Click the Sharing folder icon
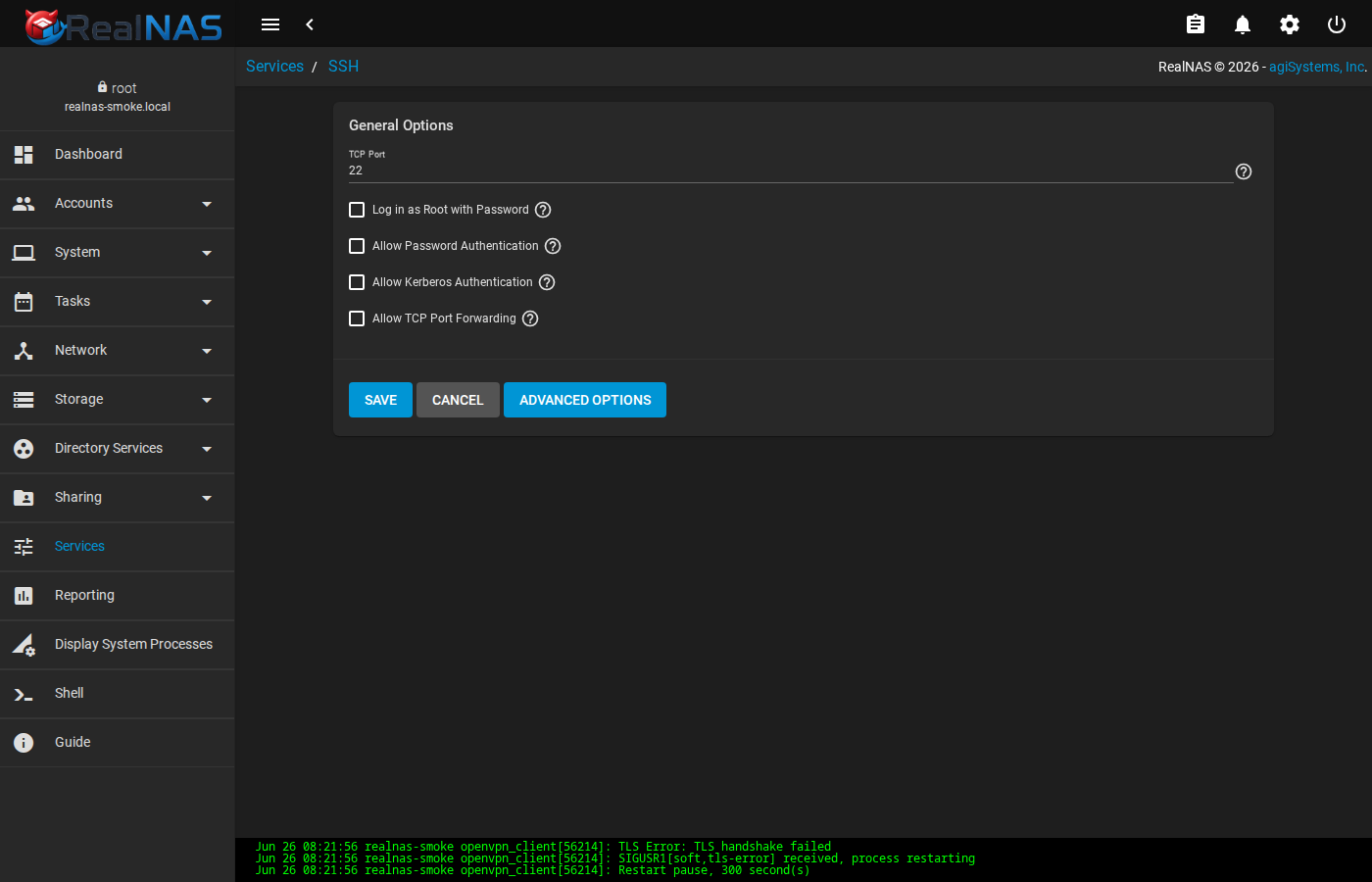 point(24,498)
